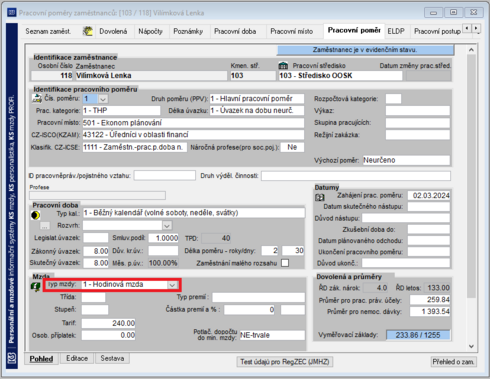Click the Smluv.podíl field
490x379 pixels.
coord(163,238)
